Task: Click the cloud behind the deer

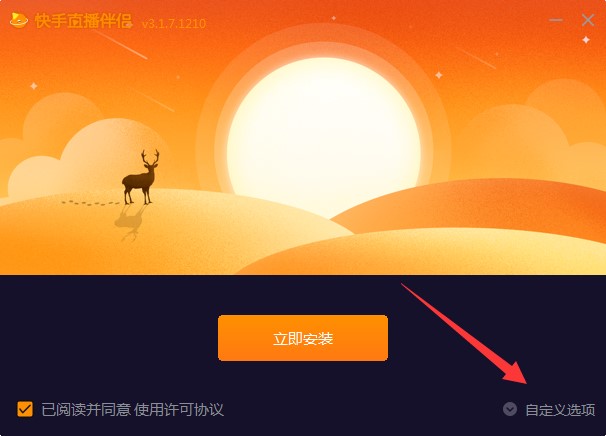Action: click(89, 155)
